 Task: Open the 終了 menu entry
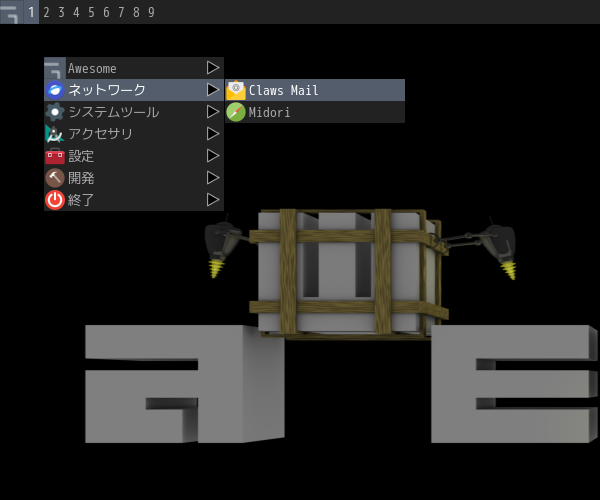134,200
